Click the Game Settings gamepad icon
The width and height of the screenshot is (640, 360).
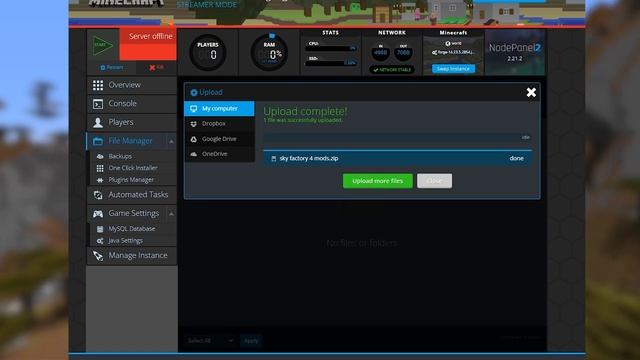(x=98, y=213)
